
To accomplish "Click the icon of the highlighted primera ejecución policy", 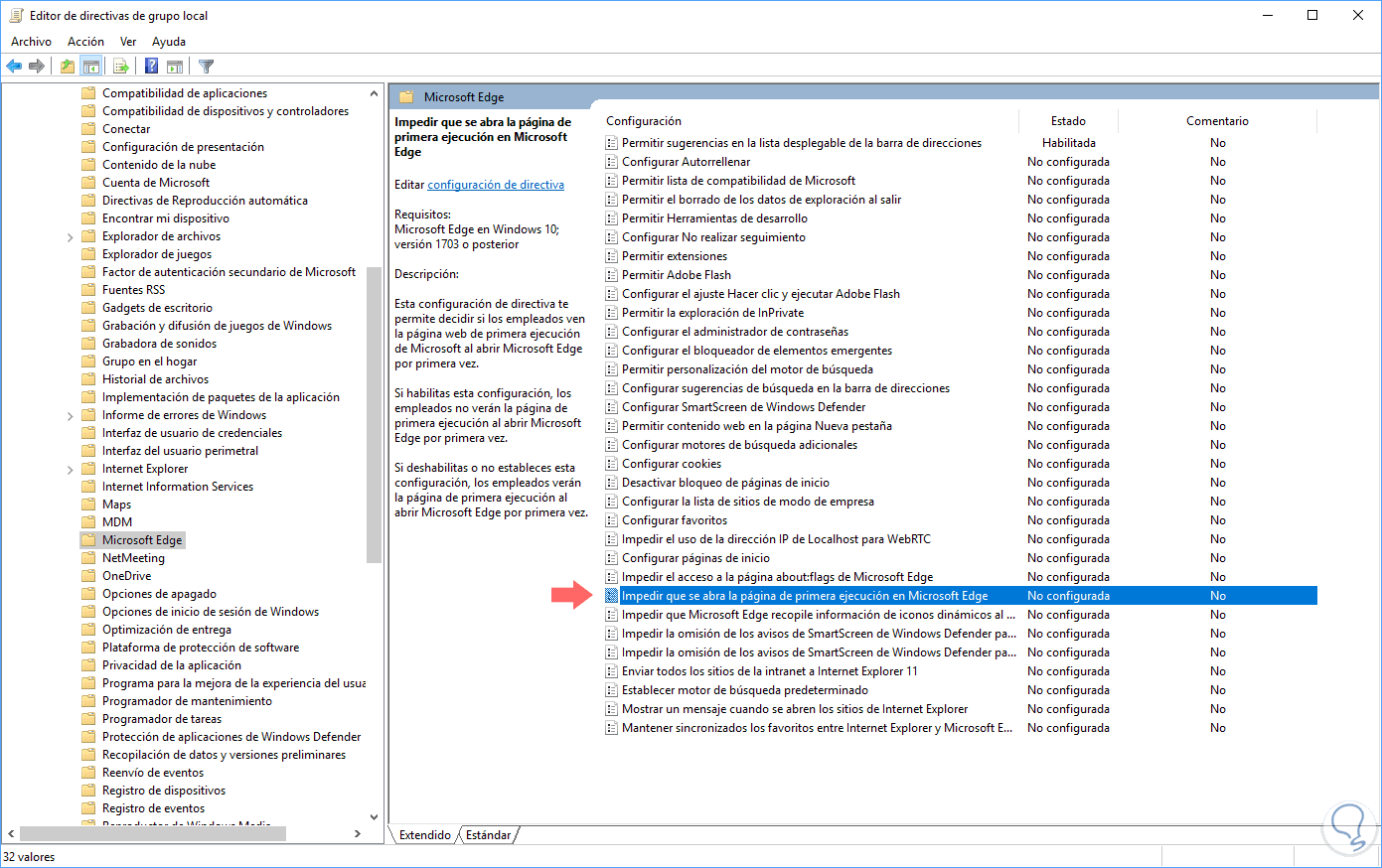I will pos(612,596).
